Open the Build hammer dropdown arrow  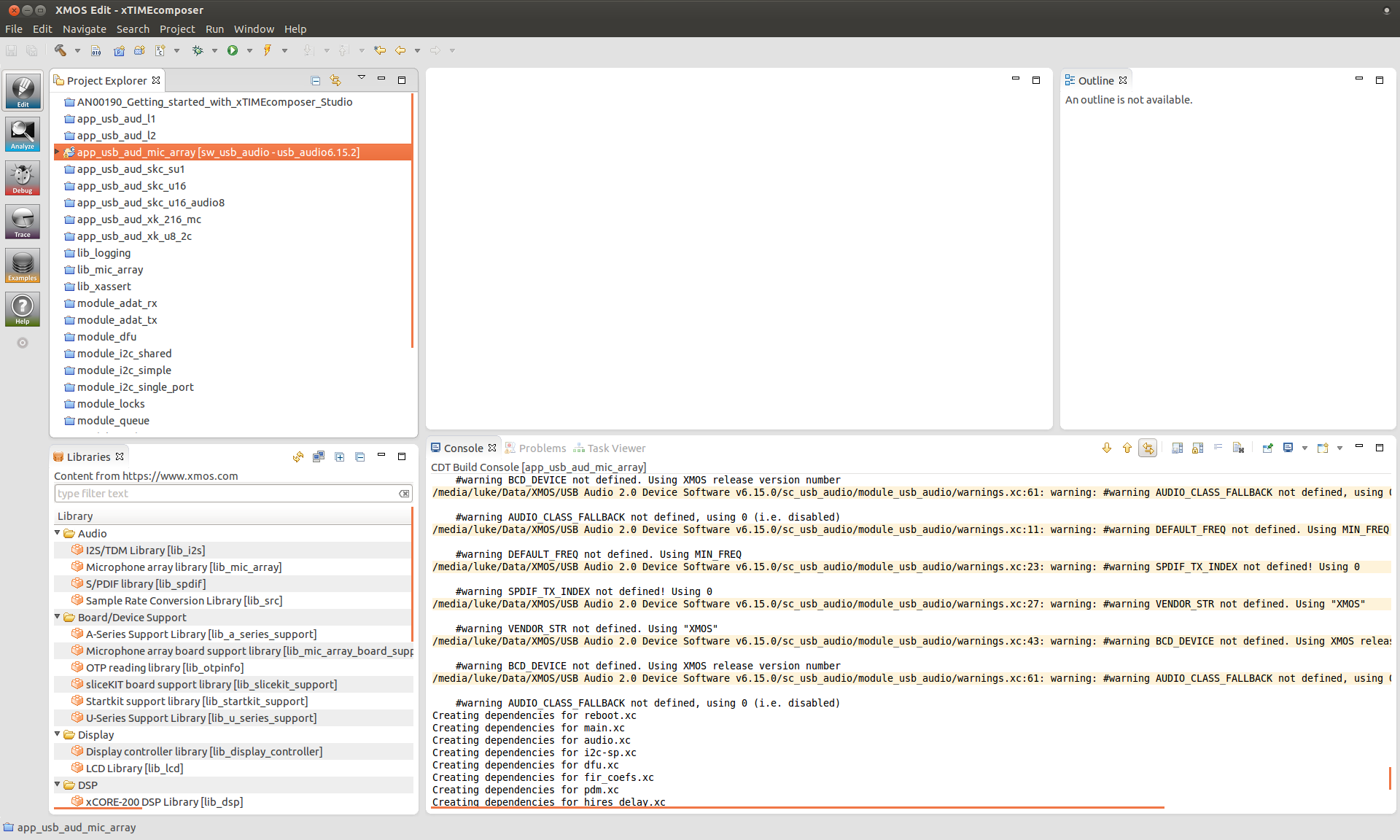[x=77, y=50]
